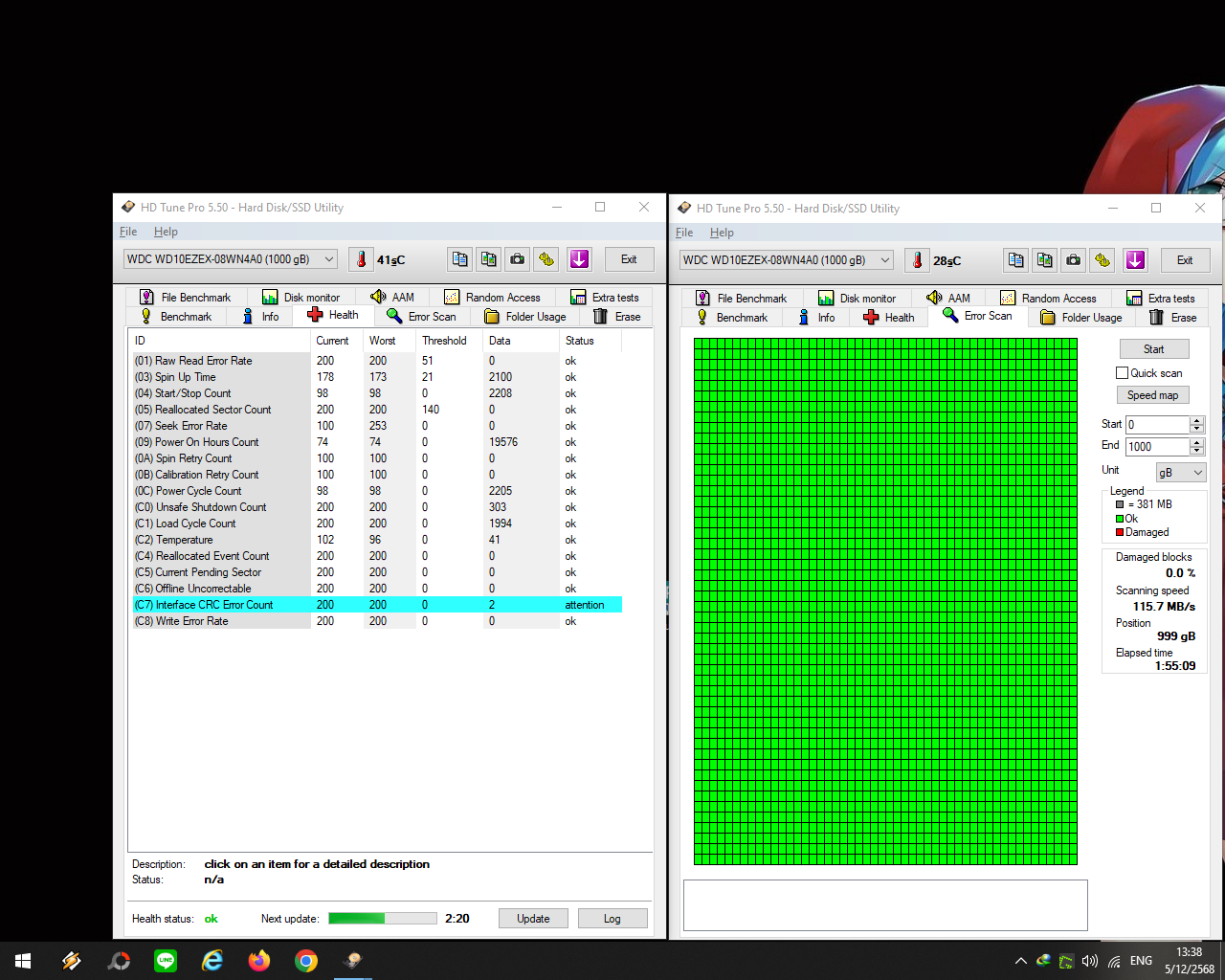Expand the drive selector in the left window
The width and height of the screenshot is (1225, 980).
click(x=329, y=259)
